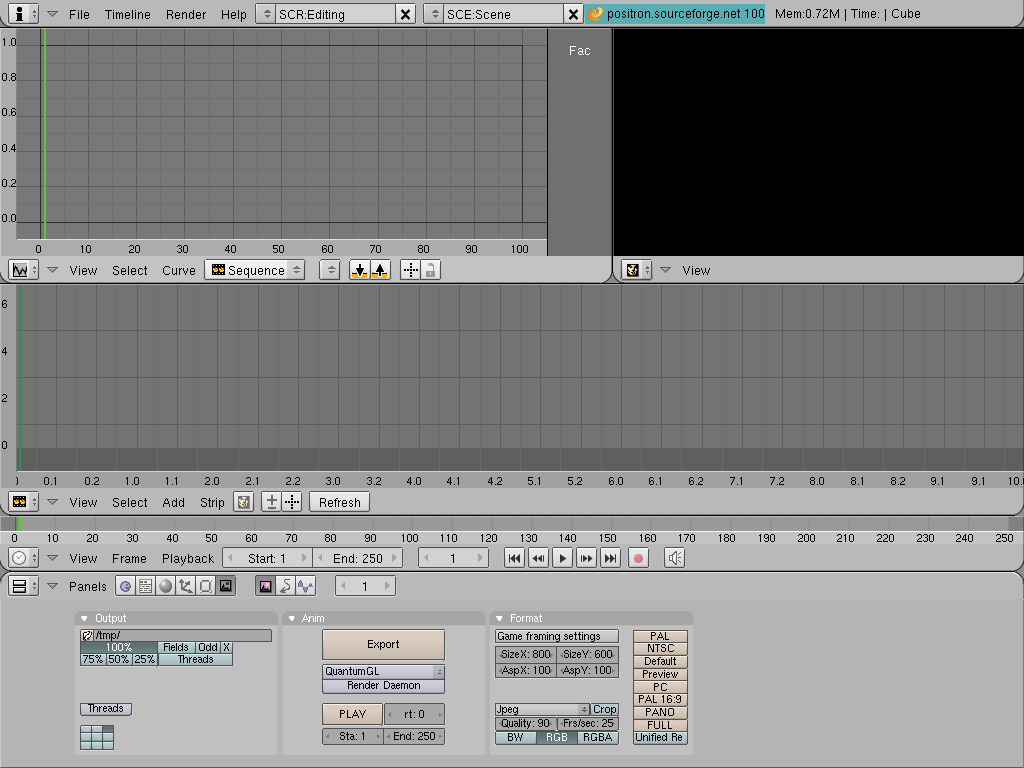The width and height of the screenshot is (1024, 768).
Task: Jump to start frame in timeline
Action: pyautogui.click(x=515, y=558)
